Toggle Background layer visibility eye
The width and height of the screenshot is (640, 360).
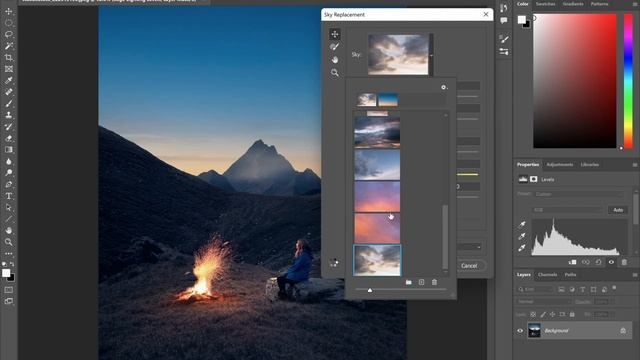[520, 331]
